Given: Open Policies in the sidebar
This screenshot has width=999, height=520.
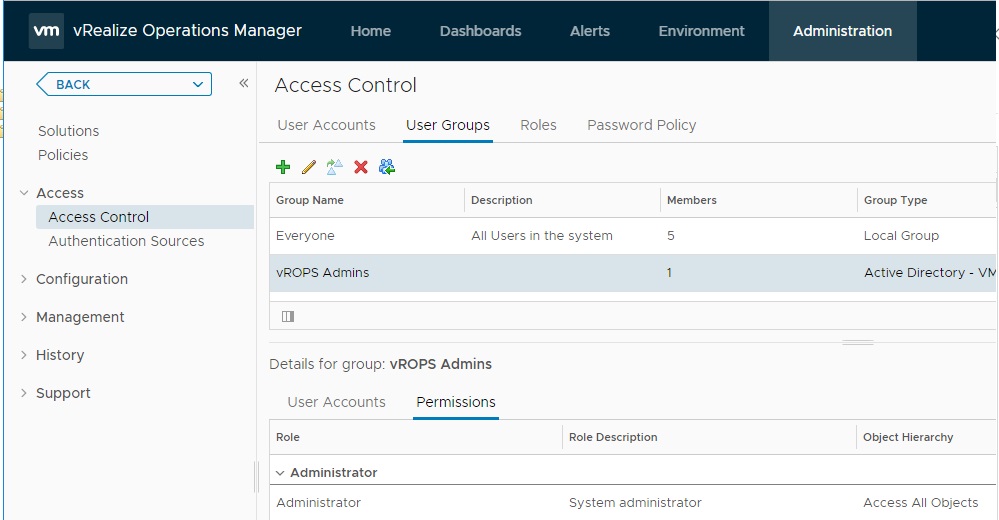Looking at the screenshot, I should click(63, 155).
